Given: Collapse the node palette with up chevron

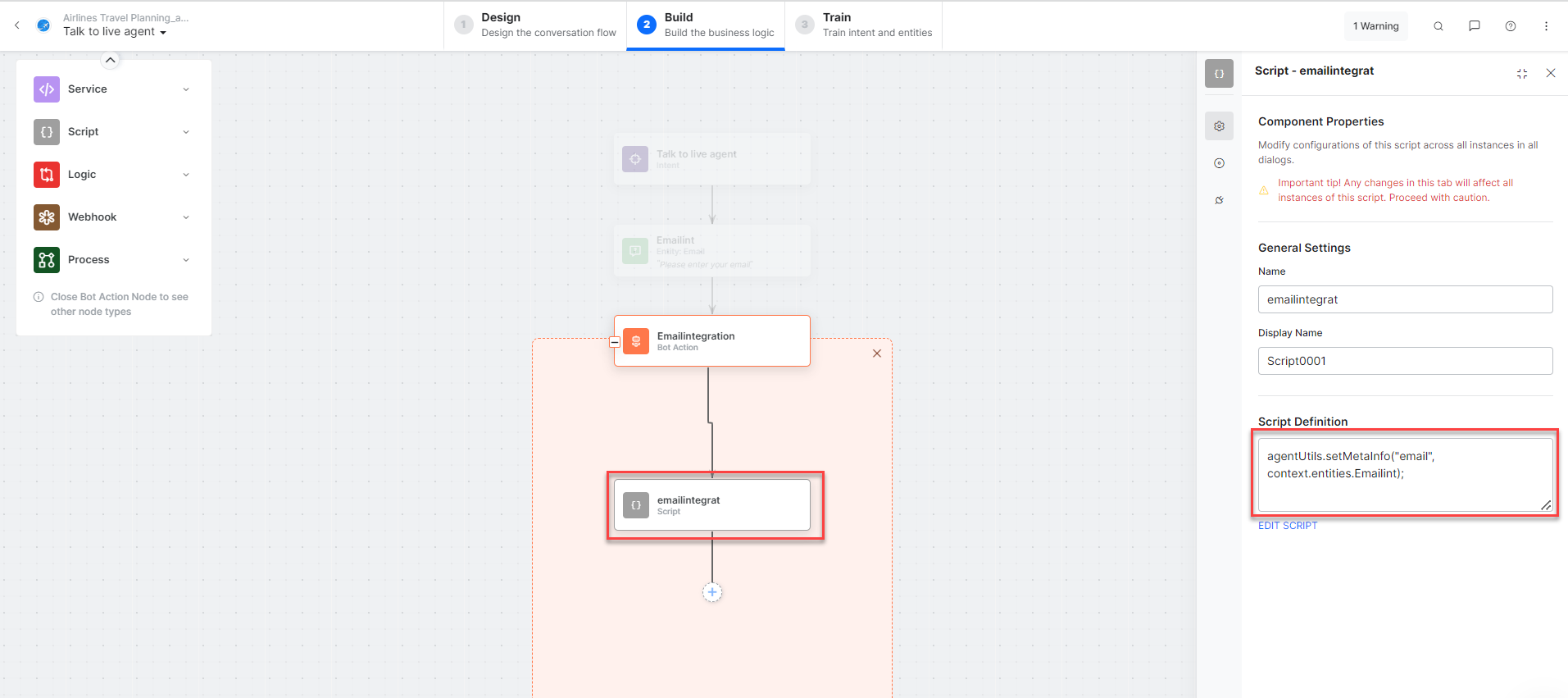Looking at the screenshot, I should pos(110,60).
